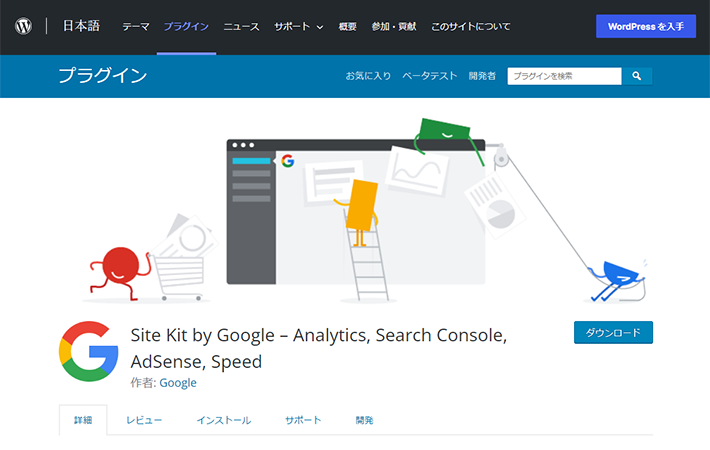
Task: Focus the プラグインを検索 search field
Action: [x=564, y=76]
